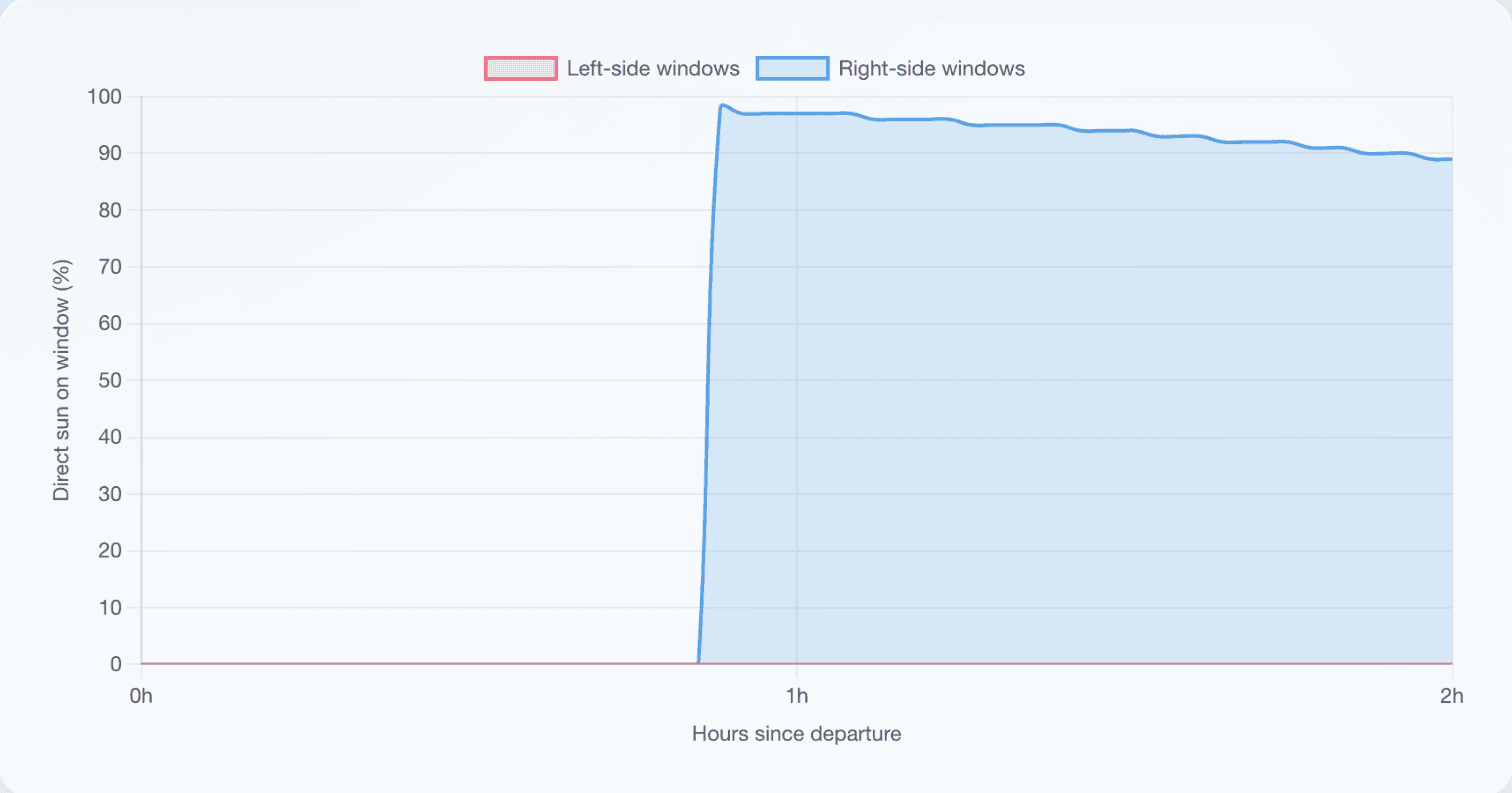Click the Direct sun on window axis title
The height and width of the screenshot is (793, 1512).
[x=62, y=381]
